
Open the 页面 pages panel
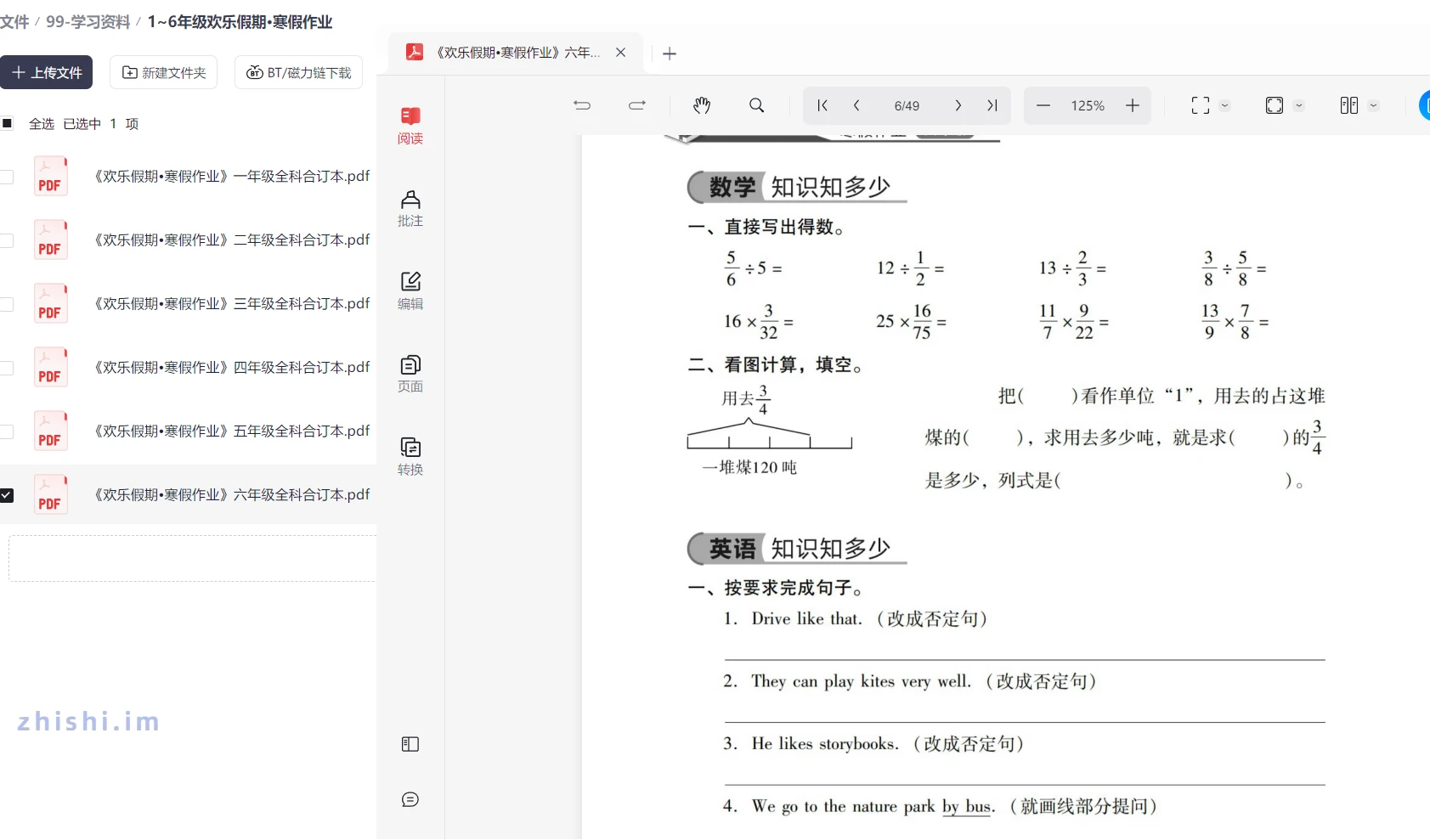pyautogui.click(x=410, y=375)
